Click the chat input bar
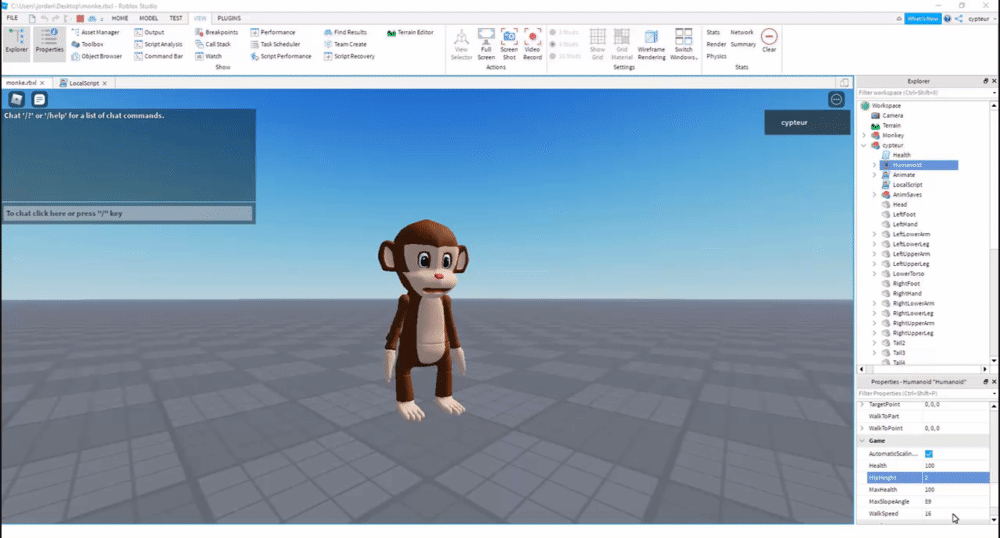The image size is (1000, 538). pos(128,214)
